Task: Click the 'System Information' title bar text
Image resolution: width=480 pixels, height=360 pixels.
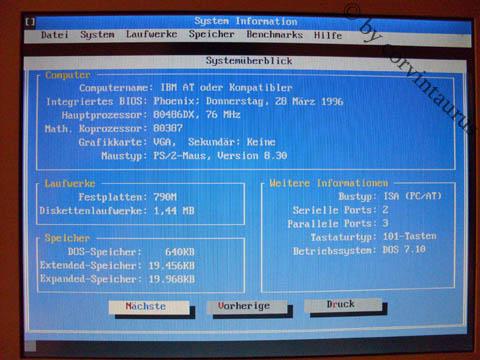Action: [x=246, y=21]
